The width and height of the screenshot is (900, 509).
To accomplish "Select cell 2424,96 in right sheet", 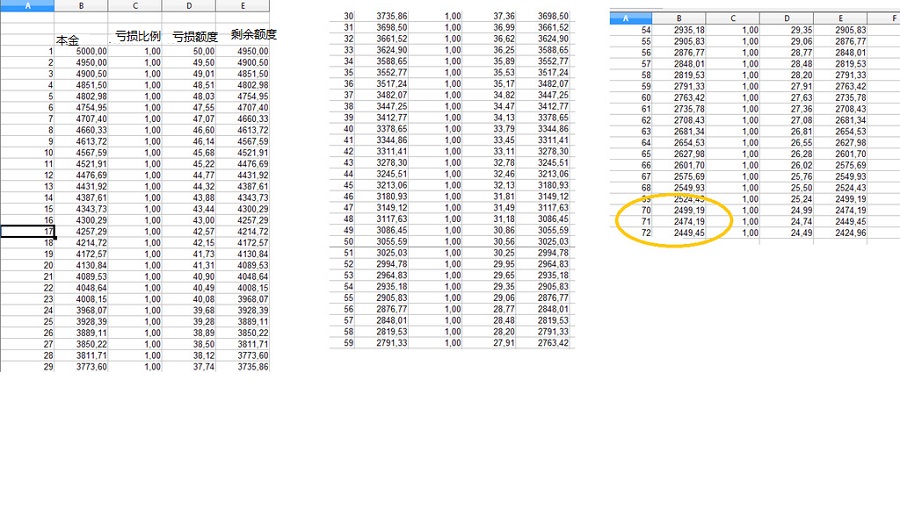I will [x=840, y=233].
